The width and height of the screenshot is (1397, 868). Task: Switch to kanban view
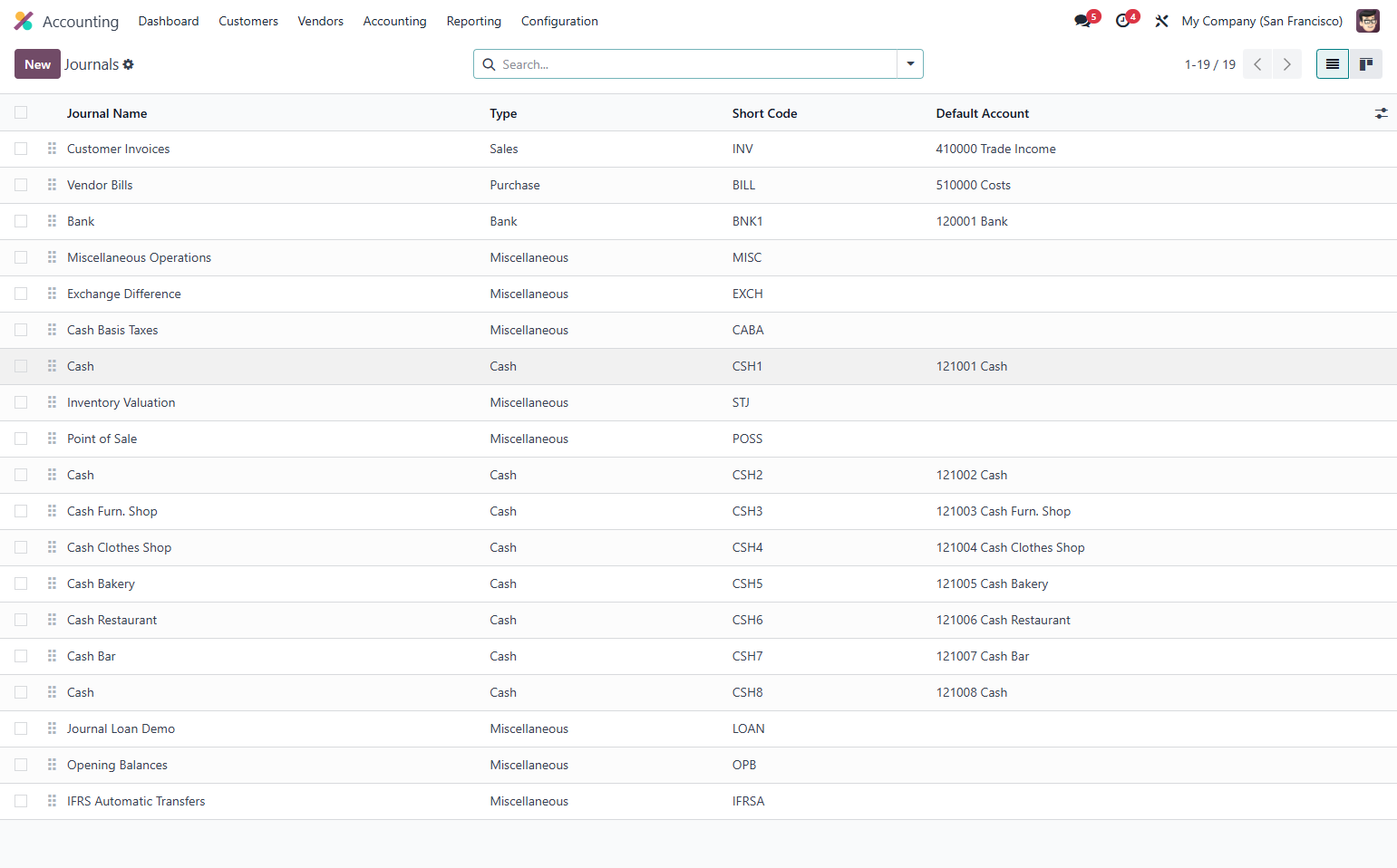tap(1366, 64)
